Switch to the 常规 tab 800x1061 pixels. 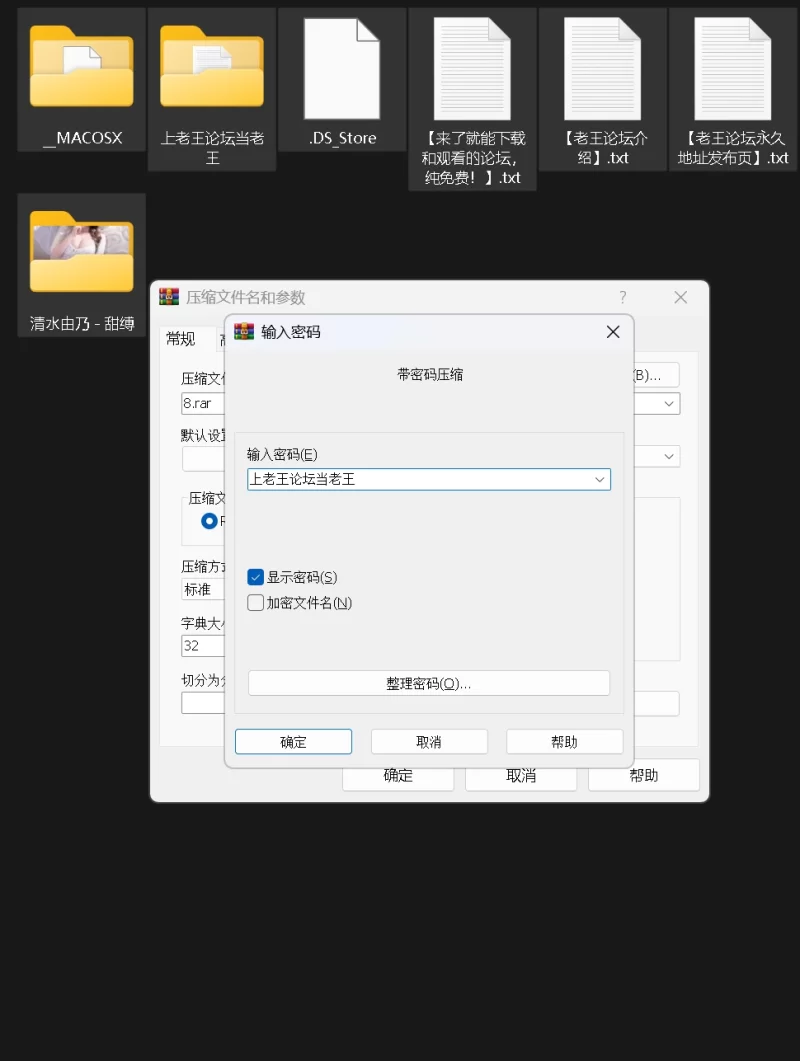(x=181, y=339)
